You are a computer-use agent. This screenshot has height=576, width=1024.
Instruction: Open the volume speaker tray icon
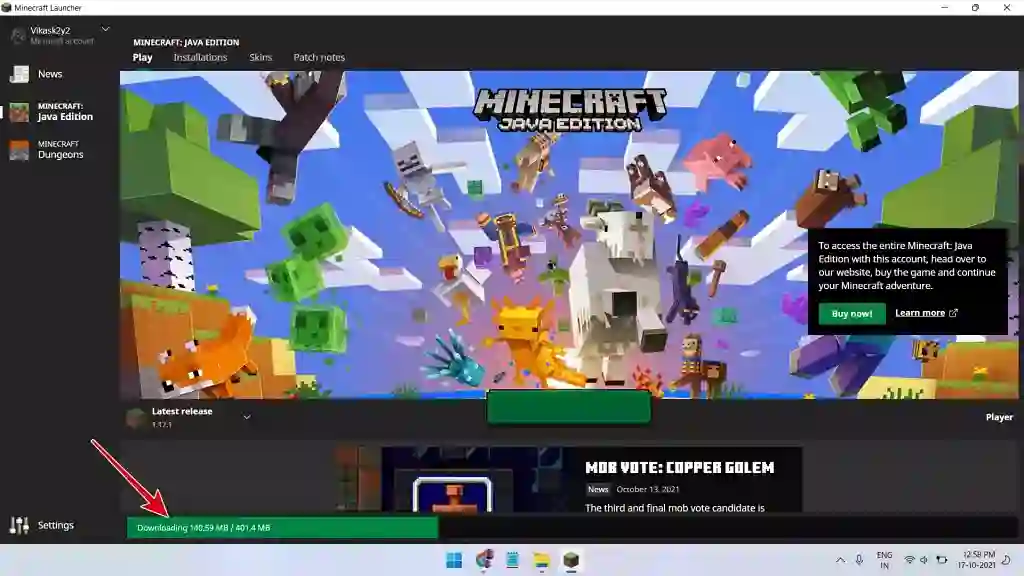[924, 560]
